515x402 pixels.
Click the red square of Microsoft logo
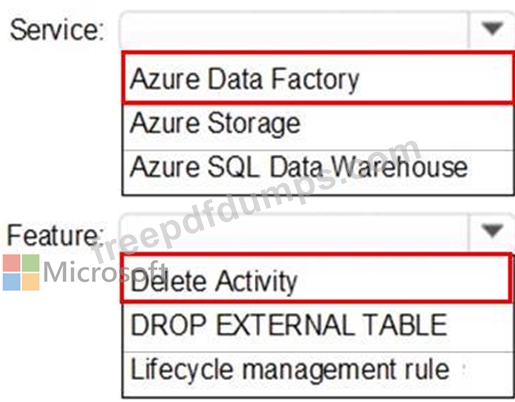coord(12,263)
